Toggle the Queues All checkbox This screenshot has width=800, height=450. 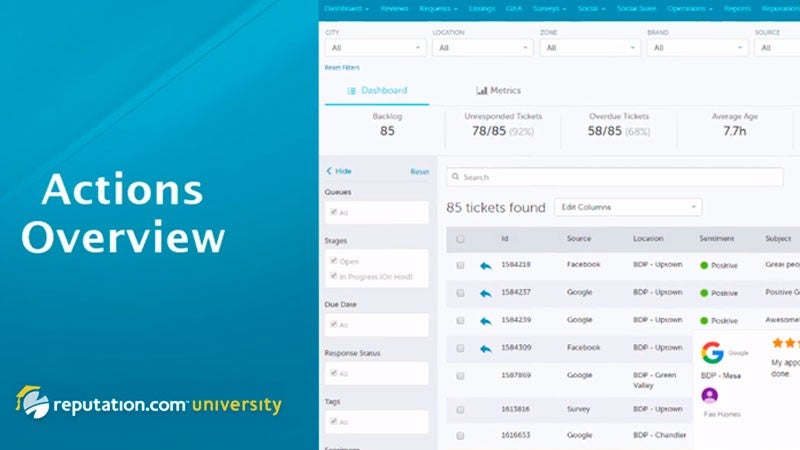click(333, 212)
